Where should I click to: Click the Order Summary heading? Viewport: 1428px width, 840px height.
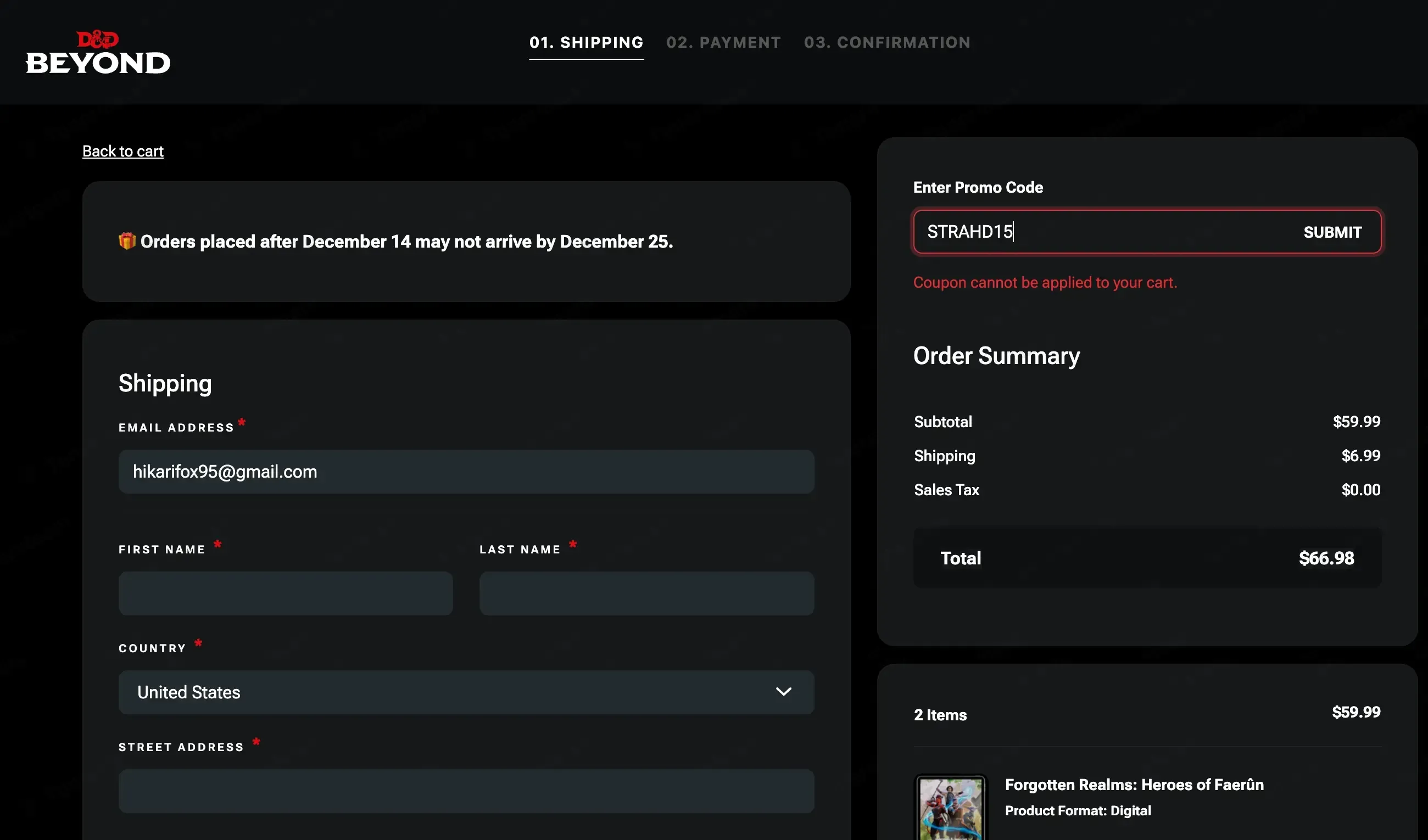(996, 356)
